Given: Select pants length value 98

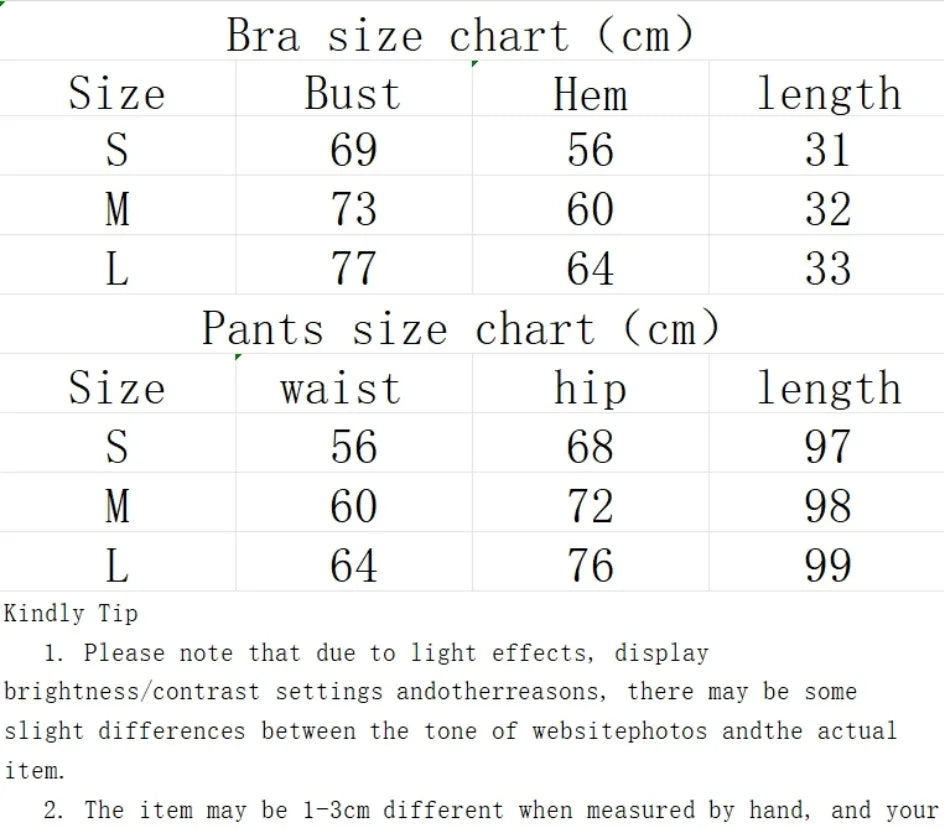Looking at the screenshot, I should 827,505.
